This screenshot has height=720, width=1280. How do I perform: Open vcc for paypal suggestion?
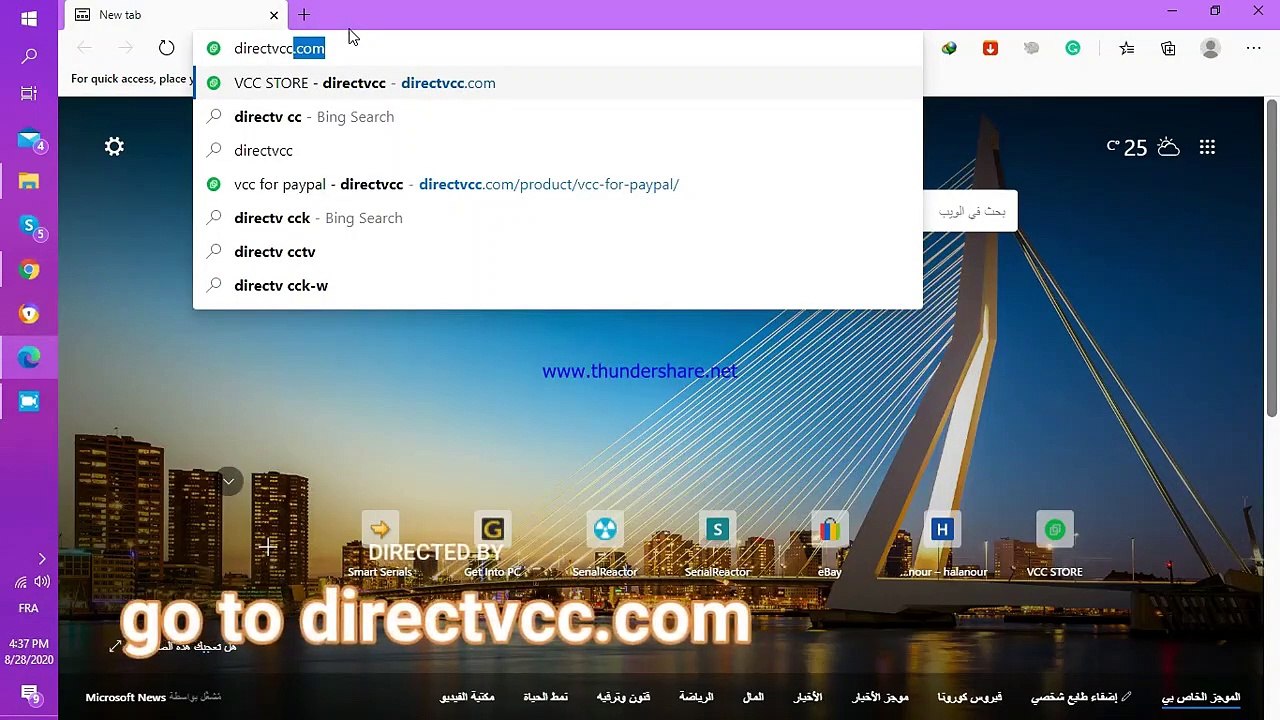(558, 184)
